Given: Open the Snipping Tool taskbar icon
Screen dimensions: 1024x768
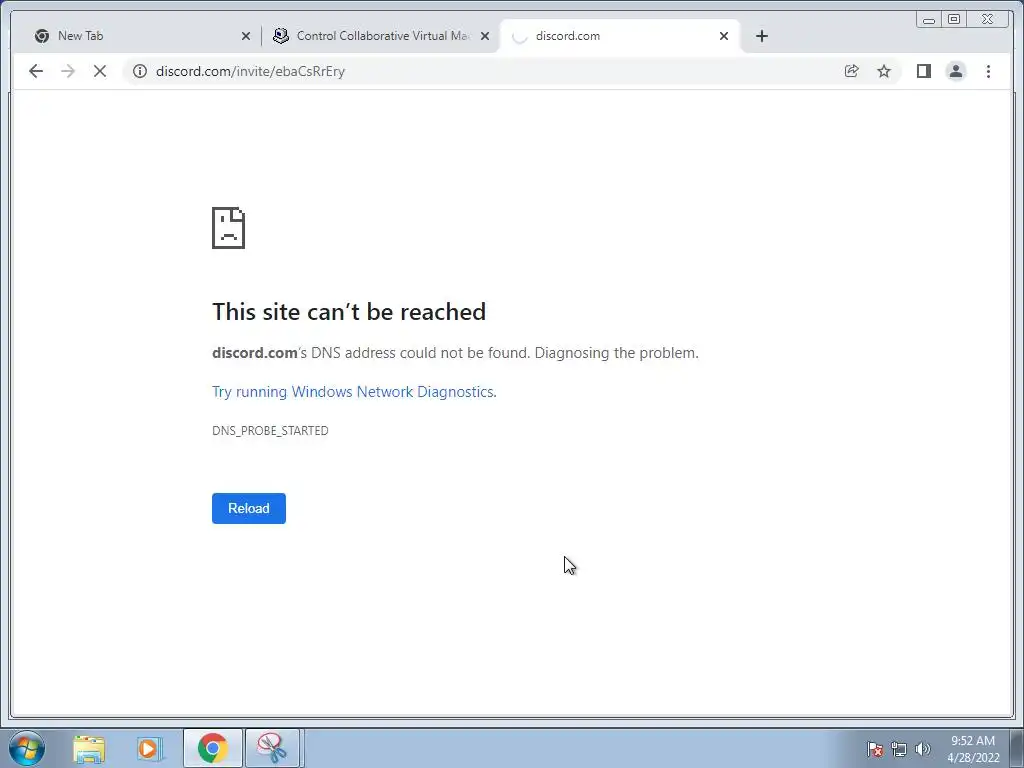Looking at the screenshot, I should pos(272,748).
